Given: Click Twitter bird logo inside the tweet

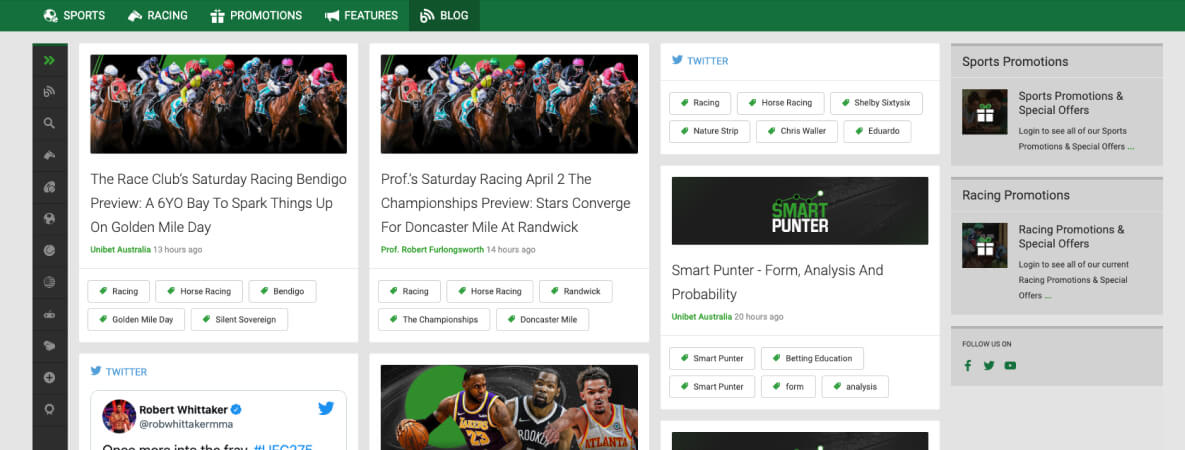Looking at the screenshot, I should tap(326, 408).
